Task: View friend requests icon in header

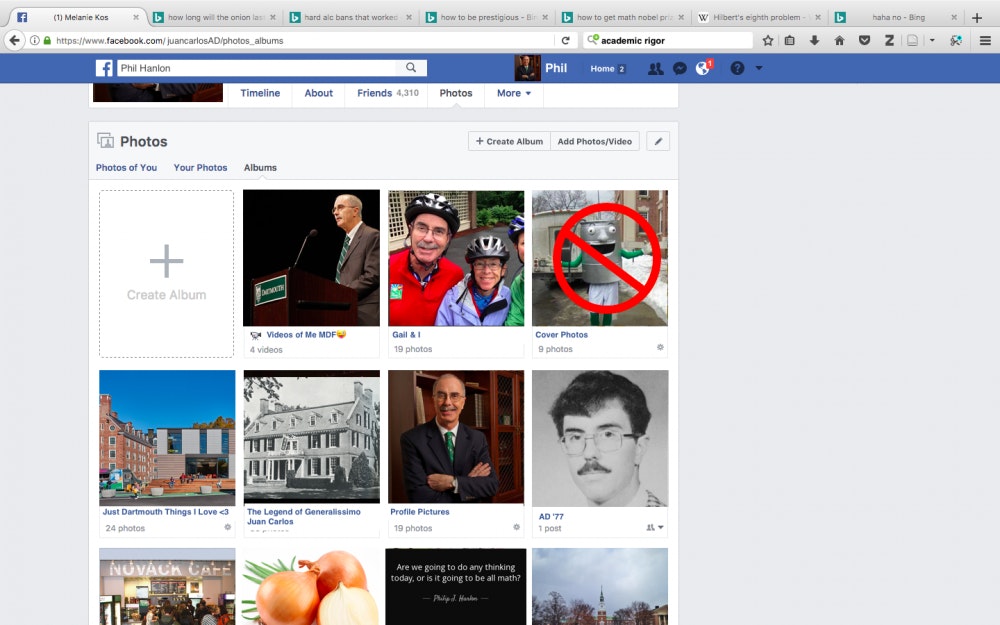Action: [656, 68]
